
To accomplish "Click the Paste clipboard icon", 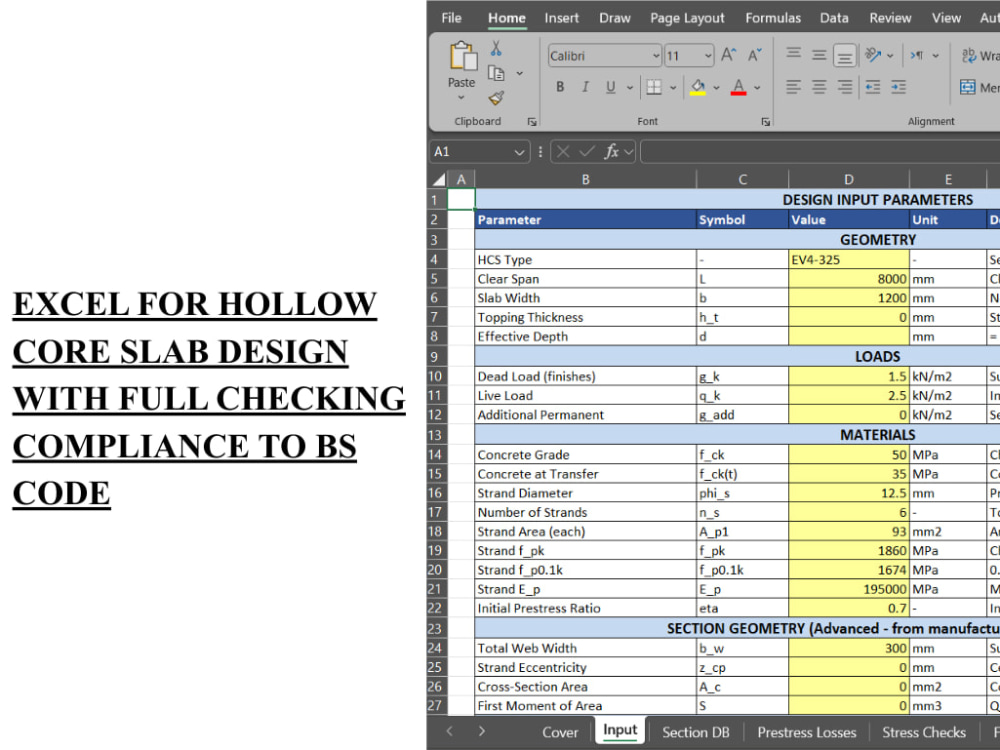I will coord(463,56).
